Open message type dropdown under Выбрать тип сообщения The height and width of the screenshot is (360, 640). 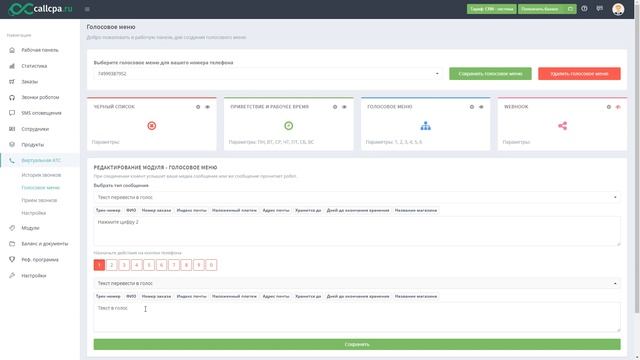point(357,197)
